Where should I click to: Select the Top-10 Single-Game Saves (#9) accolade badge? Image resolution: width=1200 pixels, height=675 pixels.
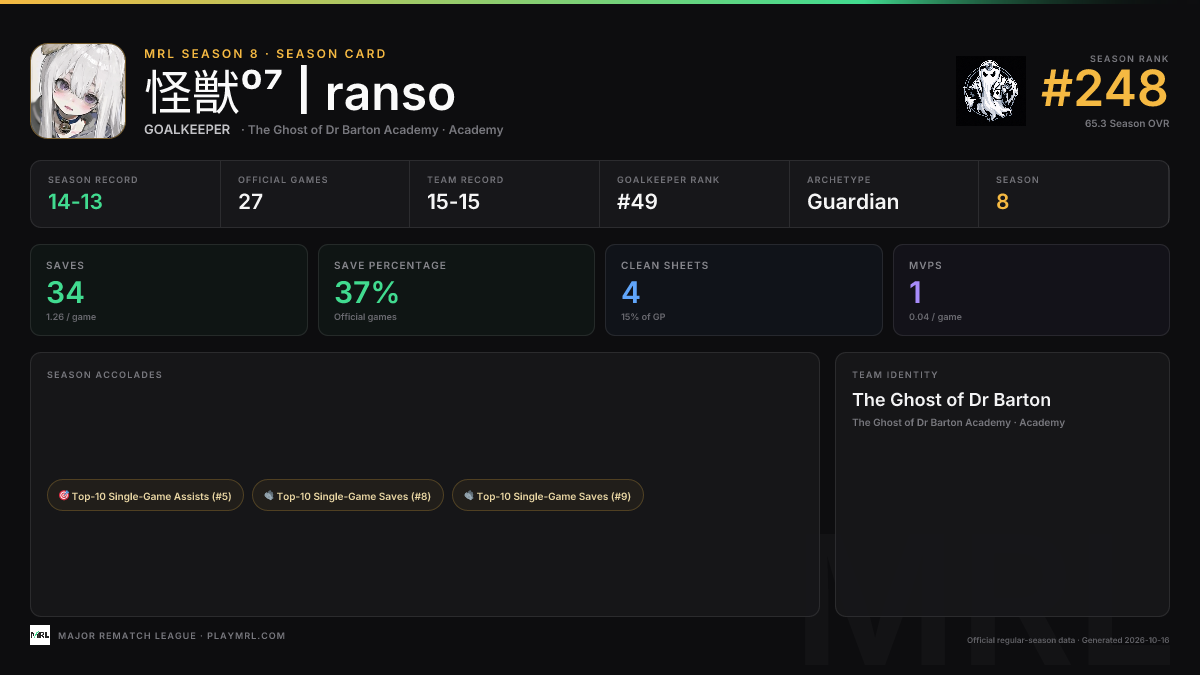[548, 496]
